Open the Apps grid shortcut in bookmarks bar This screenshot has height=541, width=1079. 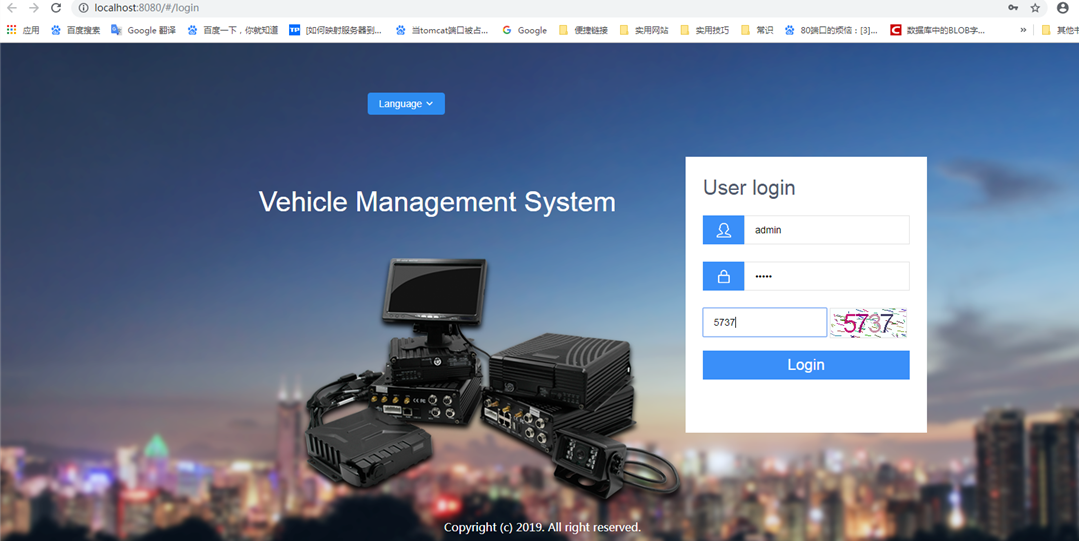click(23, 30)
